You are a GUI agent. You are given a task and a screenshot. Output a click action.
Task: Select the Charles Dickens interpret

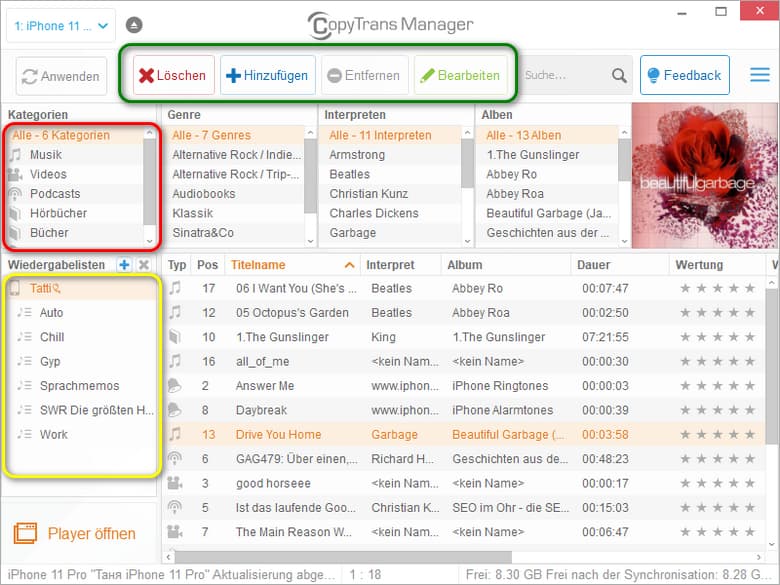(x=392, y=213)
